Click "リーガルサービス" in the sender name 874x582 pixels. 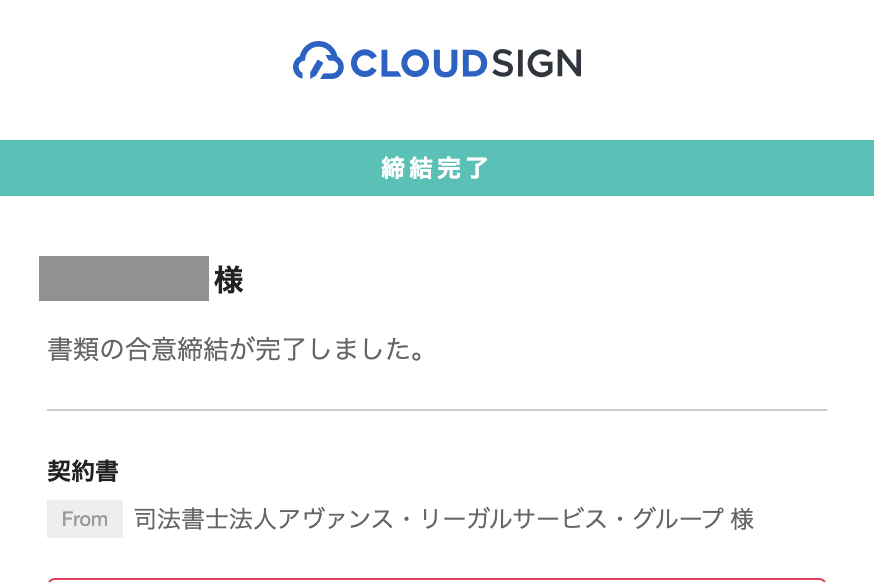pyautogui.click(x=510, y=519)
